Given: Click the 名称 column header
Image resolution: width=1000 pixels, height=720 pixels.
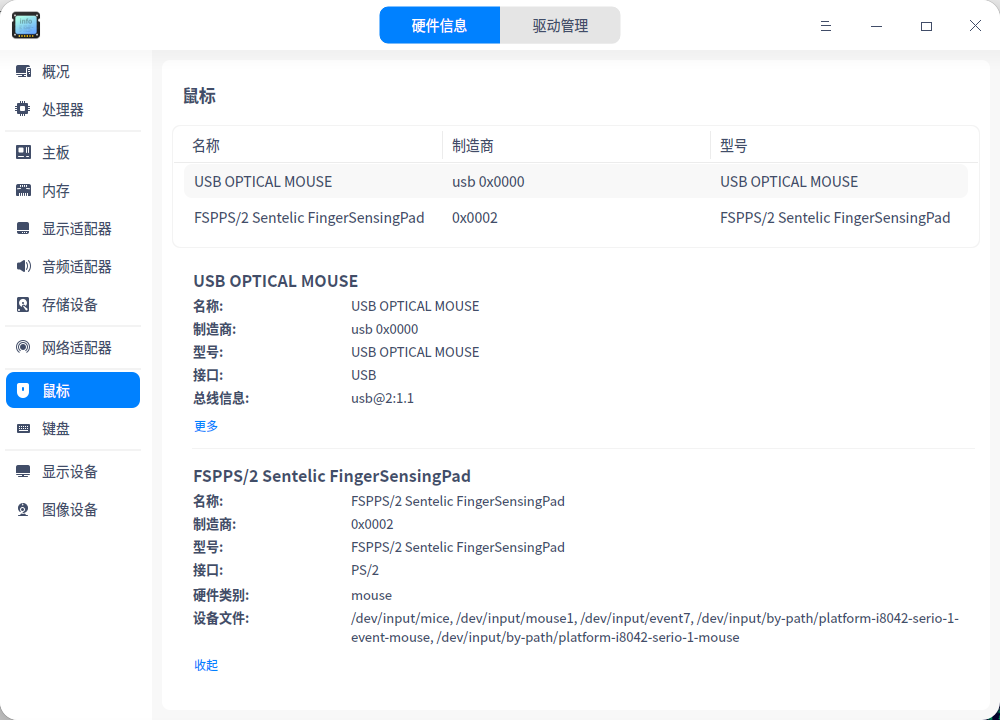Looking at the screenshot, I should (205, 145).
